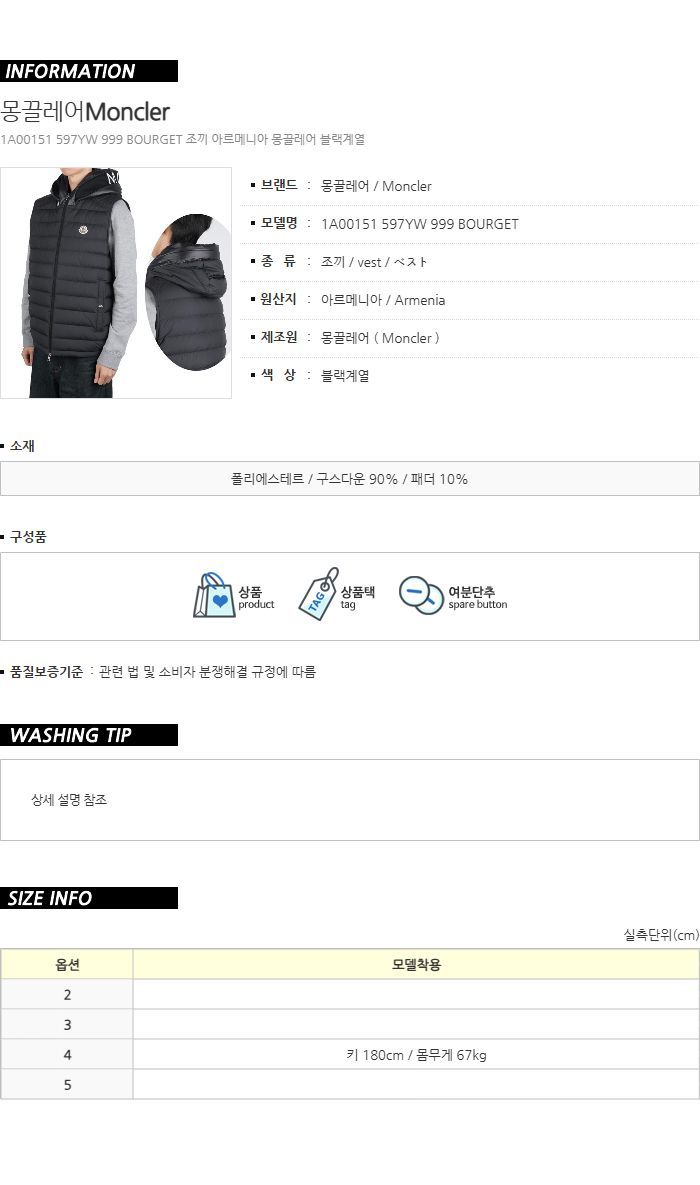Screen dimensions: 700x1185
Task: Click the shopping bag product icon
Action: (x=215, y=596)
